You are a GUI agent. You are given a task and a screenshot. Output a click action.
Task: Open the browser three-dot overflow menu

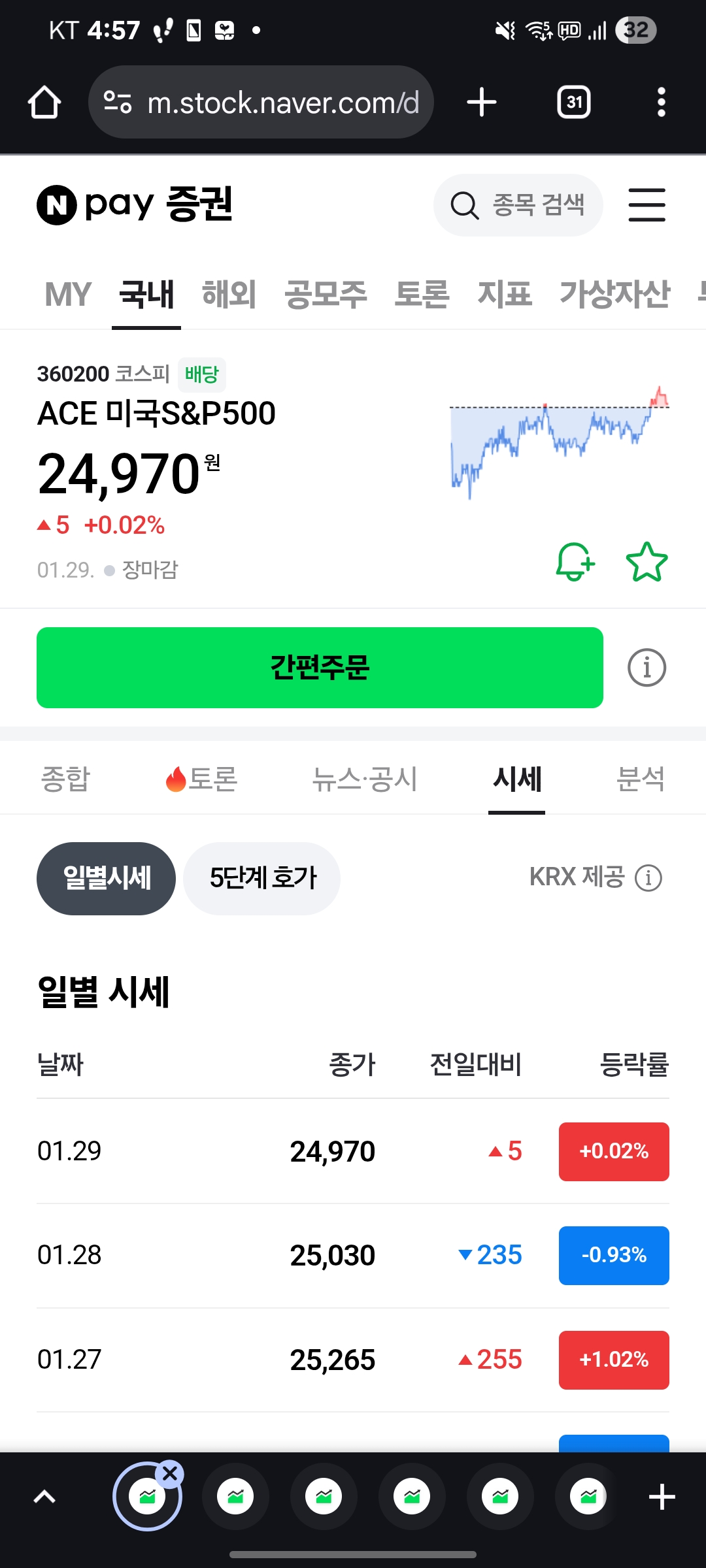coord(662,103)
